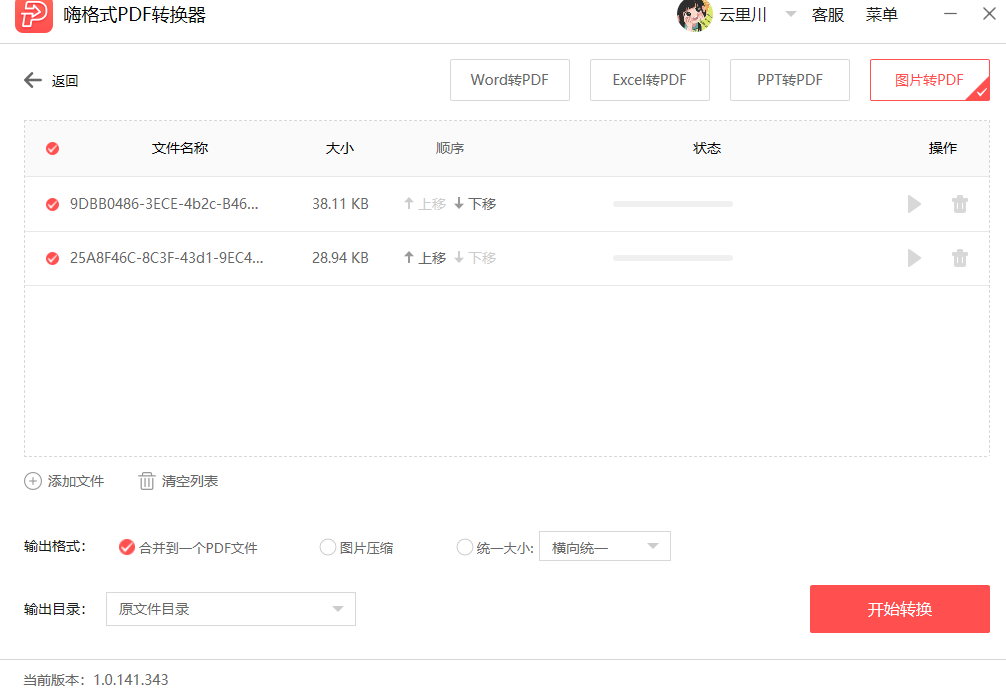
Task: Click the disabled 下移 in the 25A8F46C row
Action: [475, 258]
